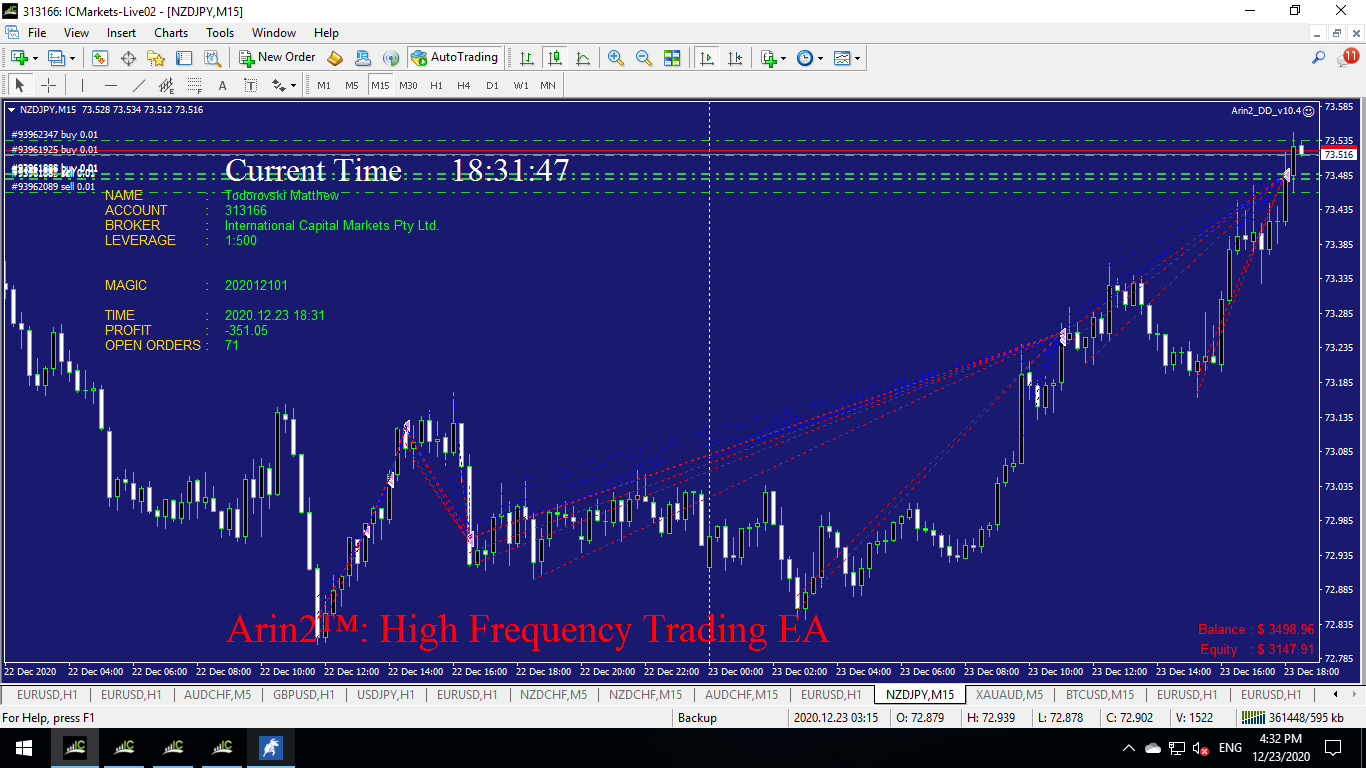Click the ENG language indicator
Viewport: 1366px width, 768px height.
click(x=1231, y=748)
